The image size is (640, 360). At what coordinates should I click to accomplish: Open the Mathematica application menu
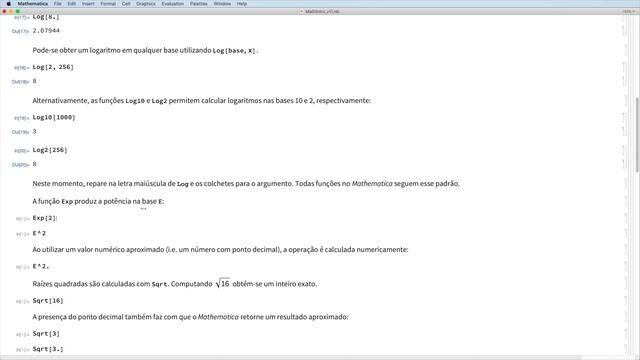point(33,4)
